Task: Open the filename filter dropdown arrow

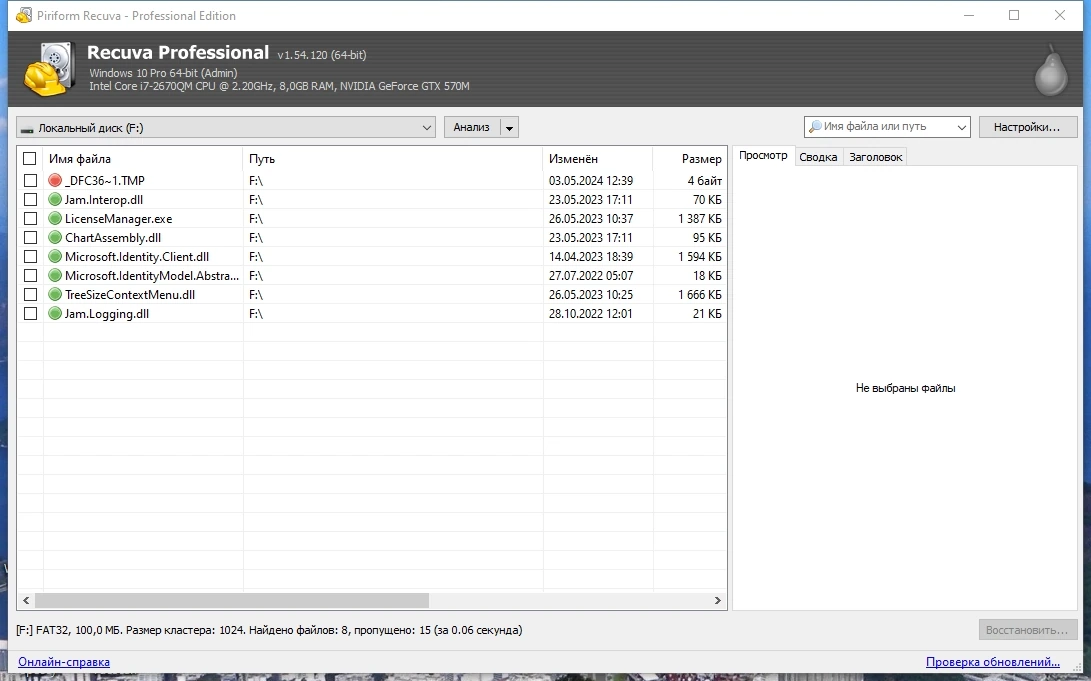Action: (962, 127)
